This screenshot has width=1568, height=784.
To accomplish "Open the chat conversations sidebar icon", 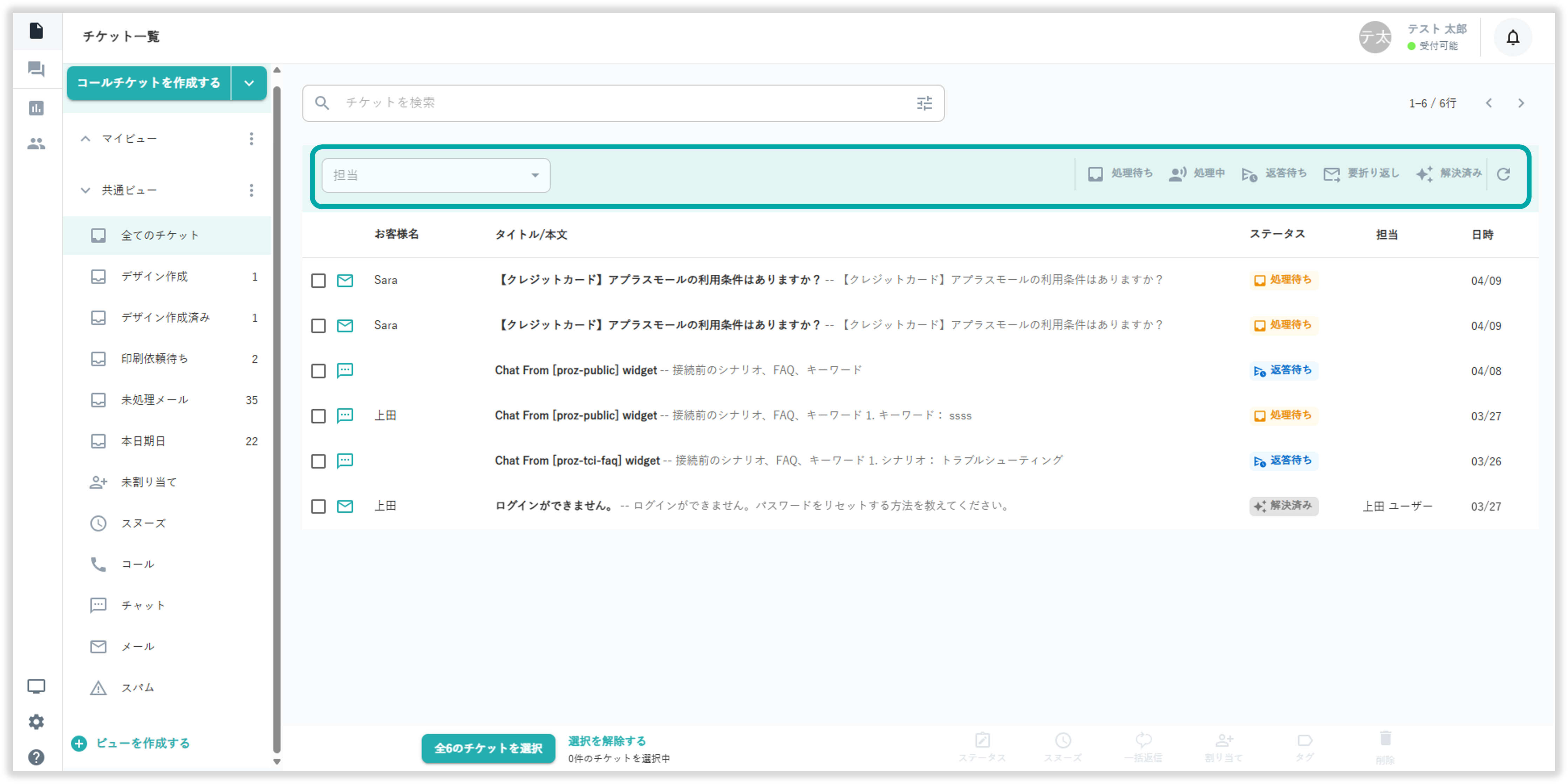I will [x=36, y=69].
